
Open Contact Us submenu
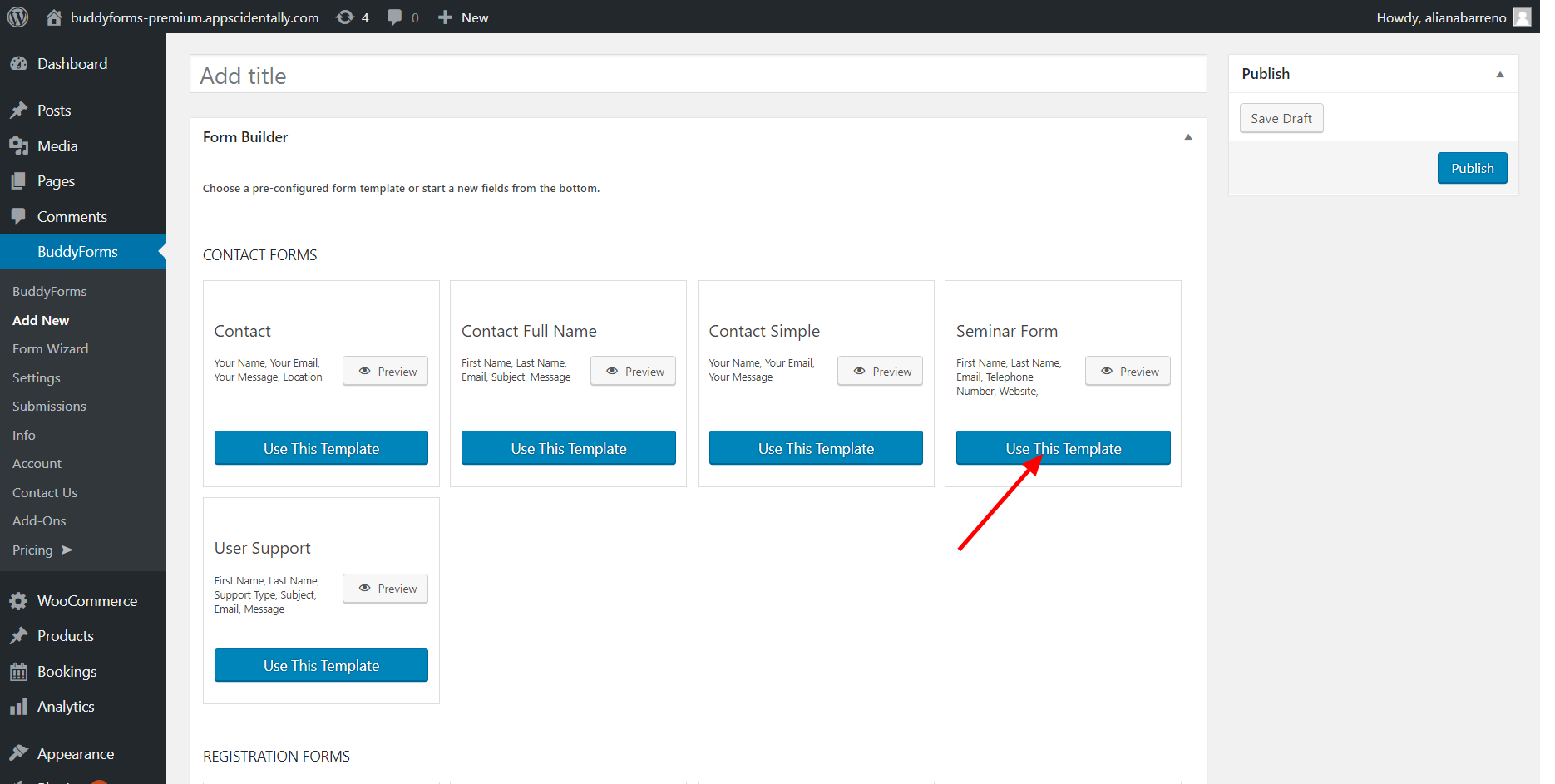pos(45,493)
